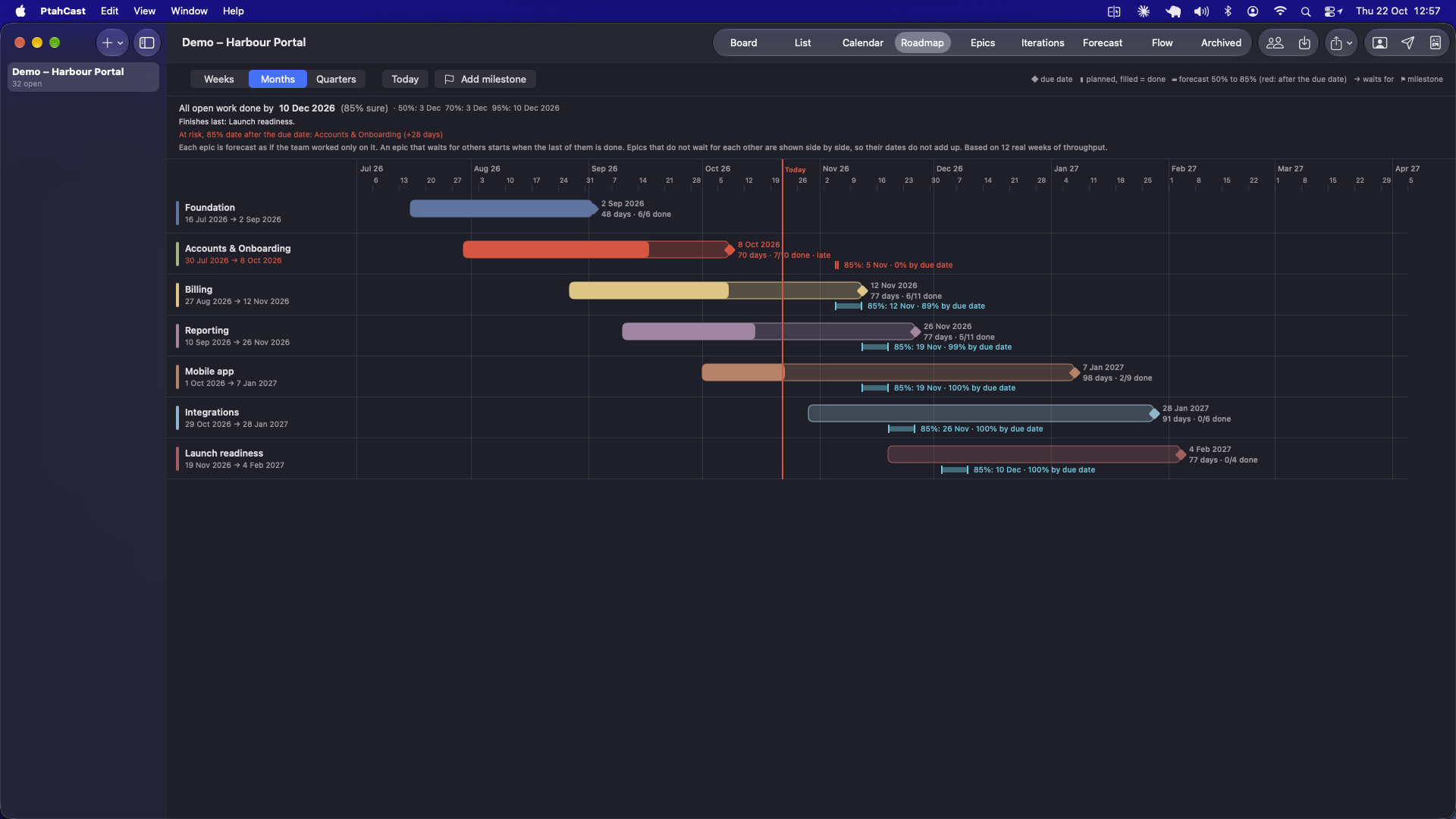The width and height of the screenshot is (1456, 819).
Task: Open the Window menu
Action: pyautogui.click(x=189, y=11)
